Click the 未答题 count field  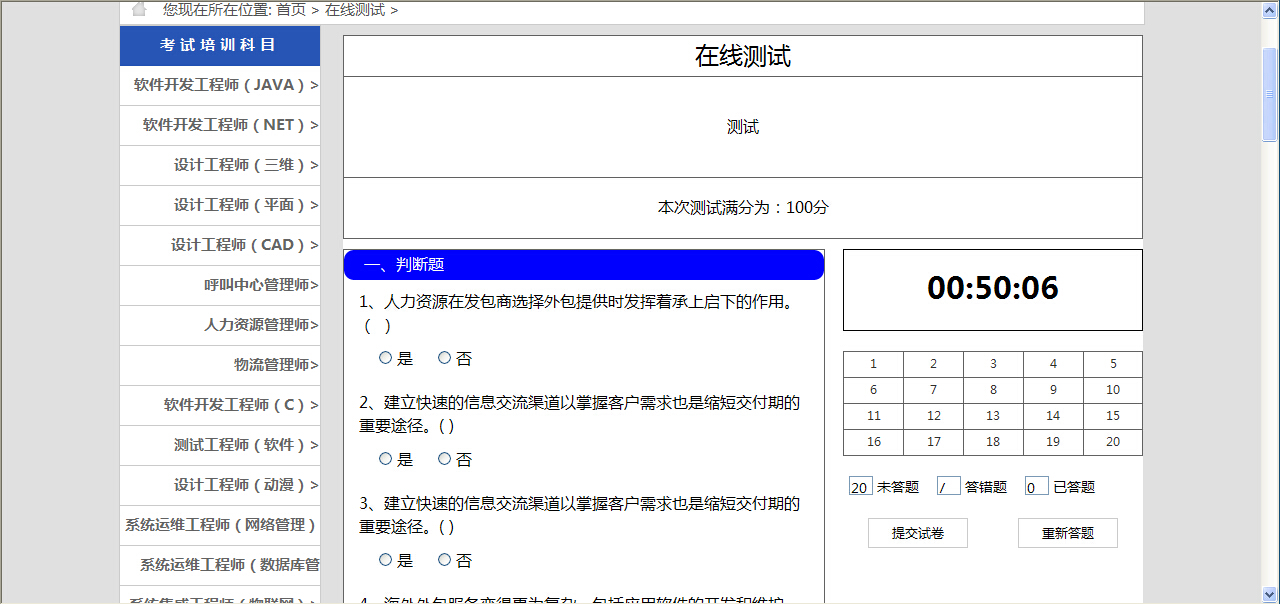tap(860, 487)
